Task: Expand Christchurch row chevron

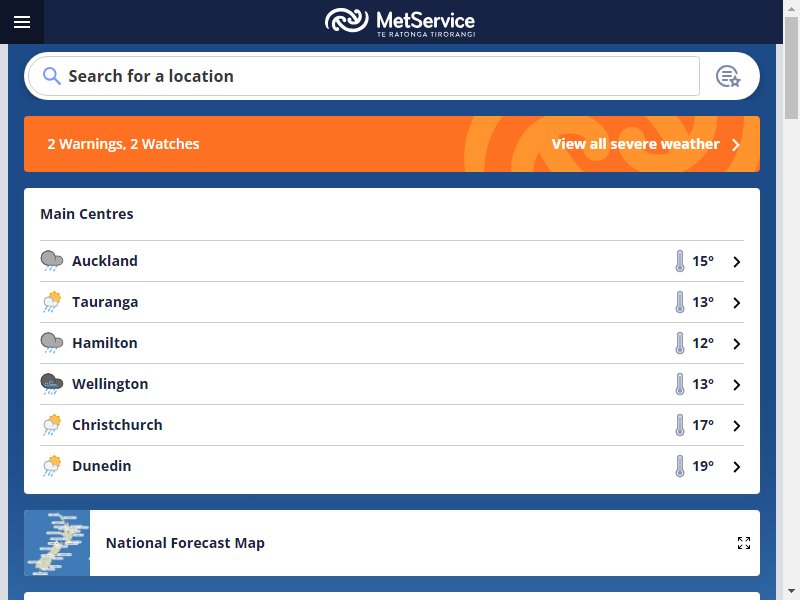Action: pos(737,426)
